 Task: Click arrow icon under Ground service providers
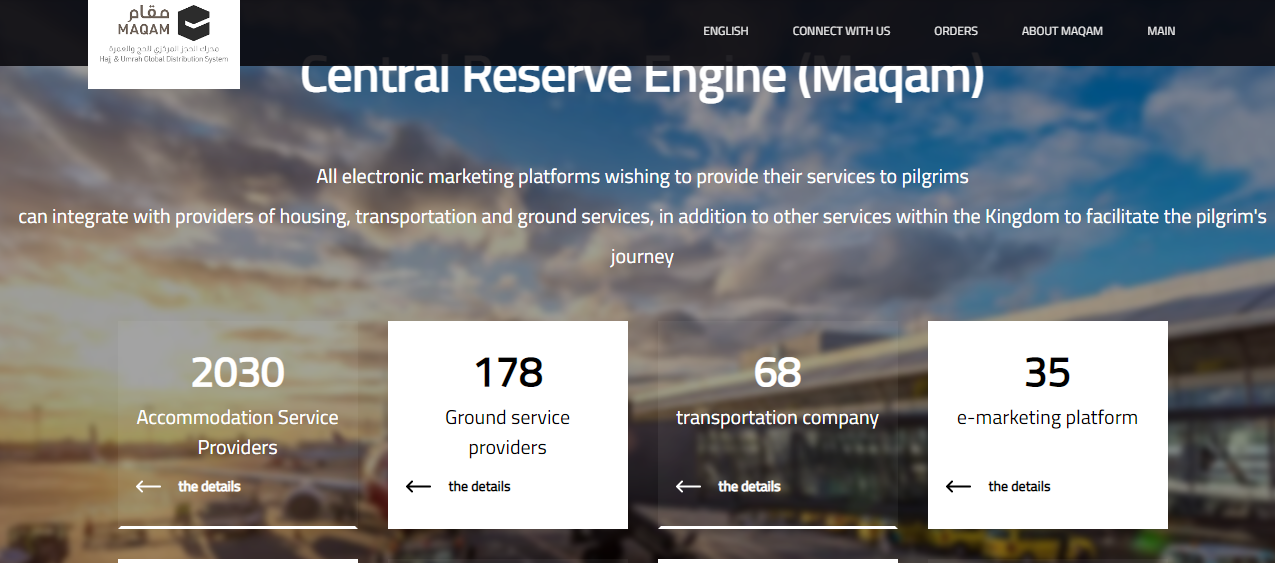pyautogui.click(x=418, y=487)
